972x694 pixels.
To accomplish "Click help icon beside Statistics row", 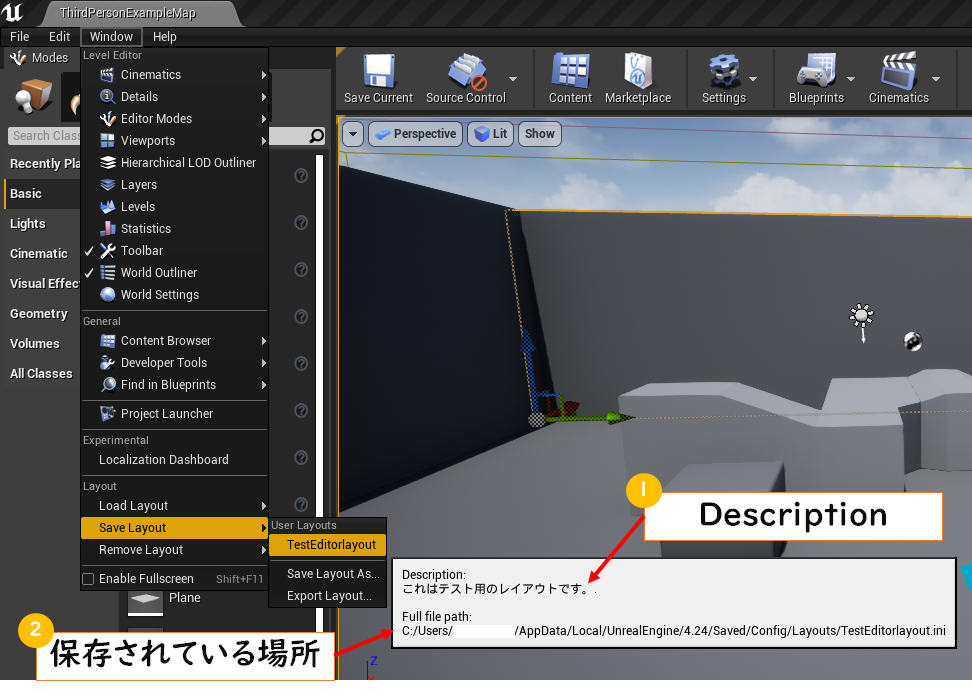I will (301, 222).
